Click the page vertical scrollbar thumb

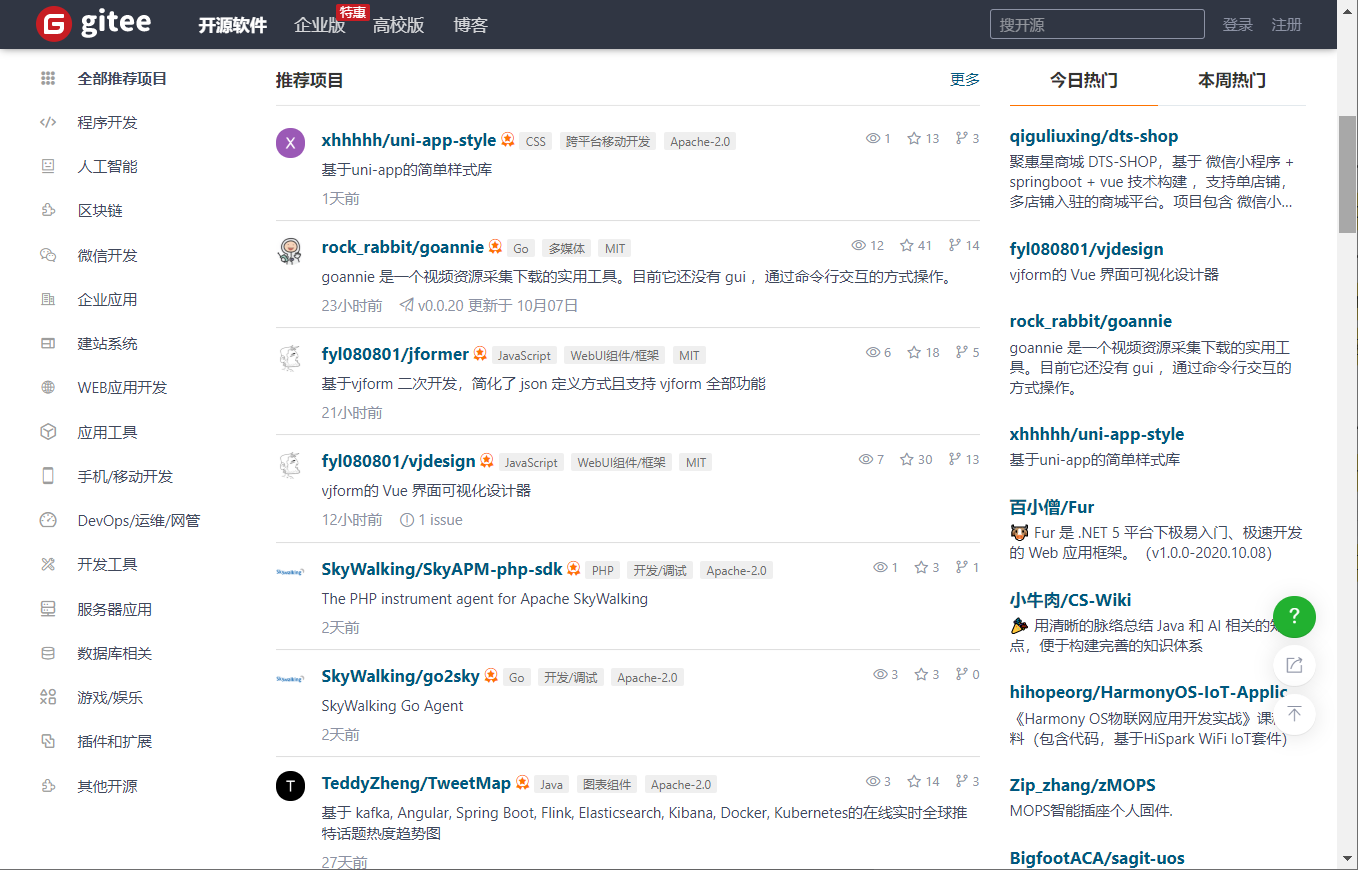[1348, 174]
